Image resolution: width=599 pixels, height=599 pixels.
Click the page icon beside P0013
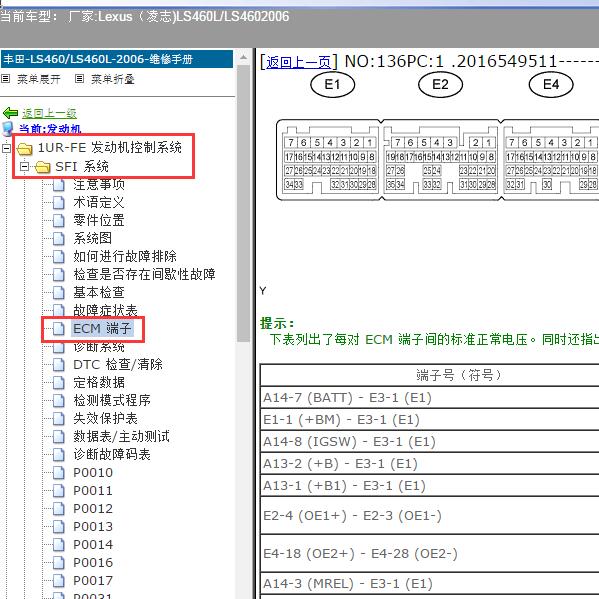click(x=58, y=526)
